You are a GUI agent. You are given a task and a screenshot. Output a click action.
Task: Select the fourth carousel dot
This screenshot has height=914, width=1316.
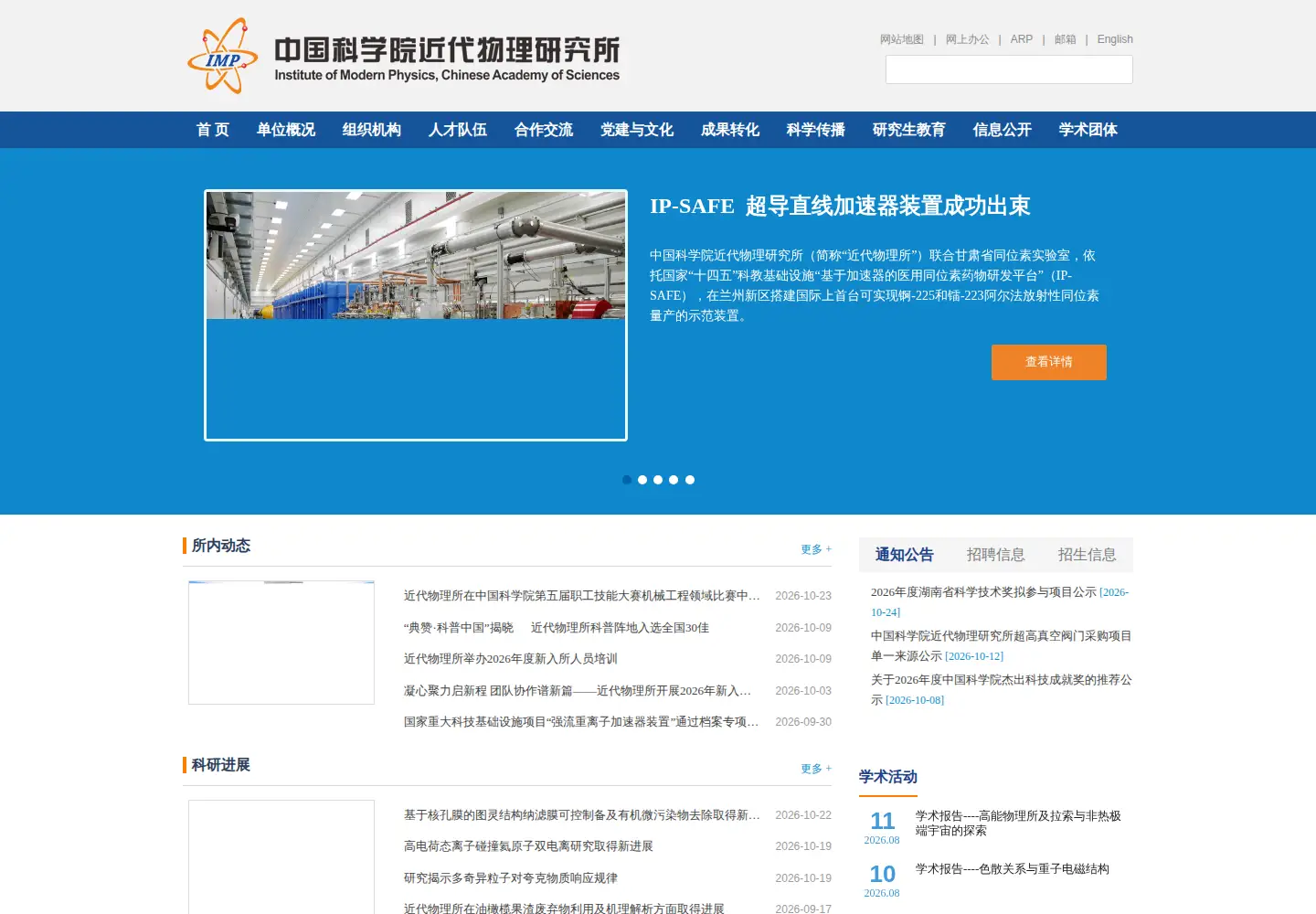coord(674,480)
